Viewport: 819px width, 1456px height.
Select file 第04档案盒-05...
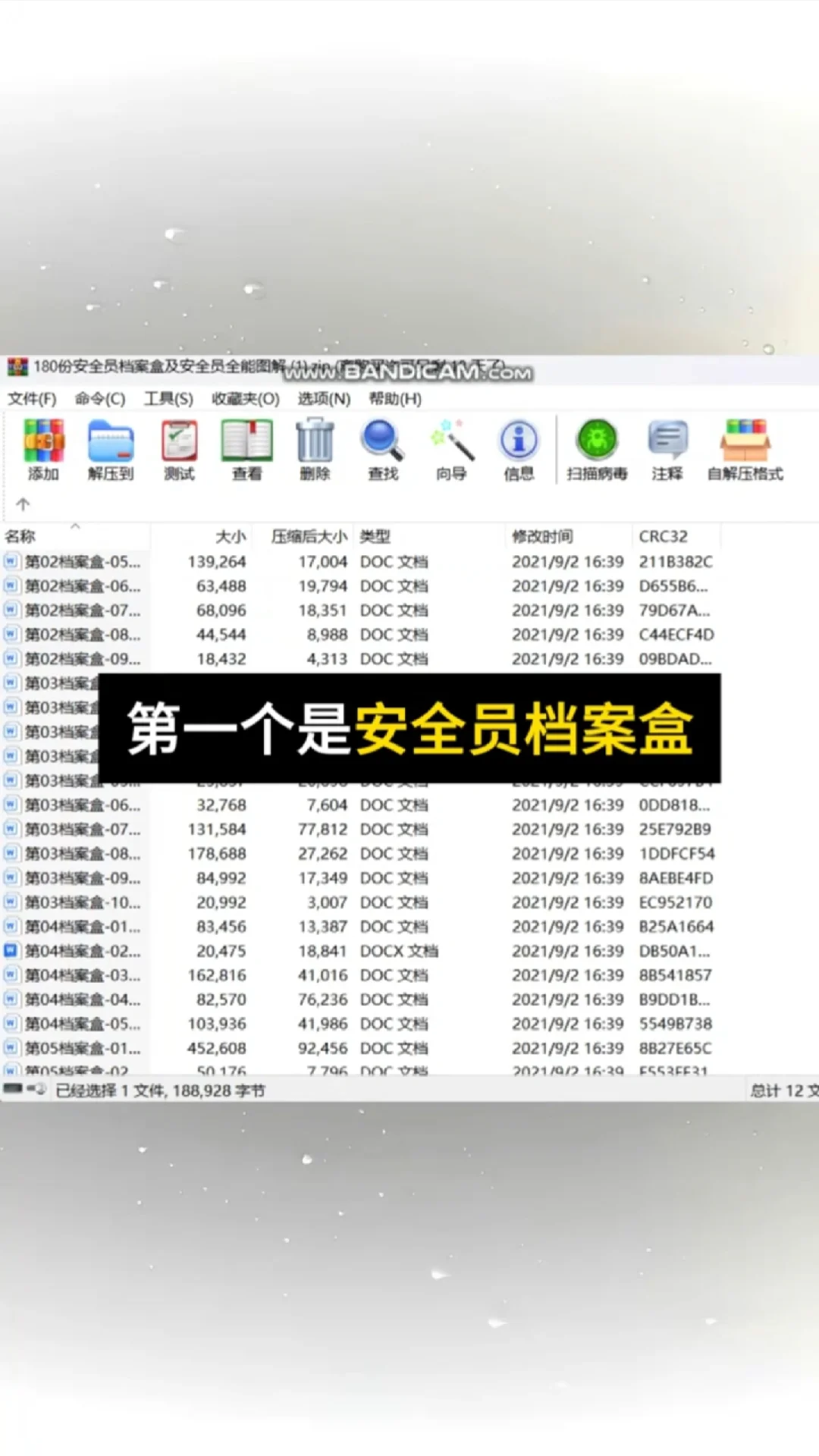82,1023
